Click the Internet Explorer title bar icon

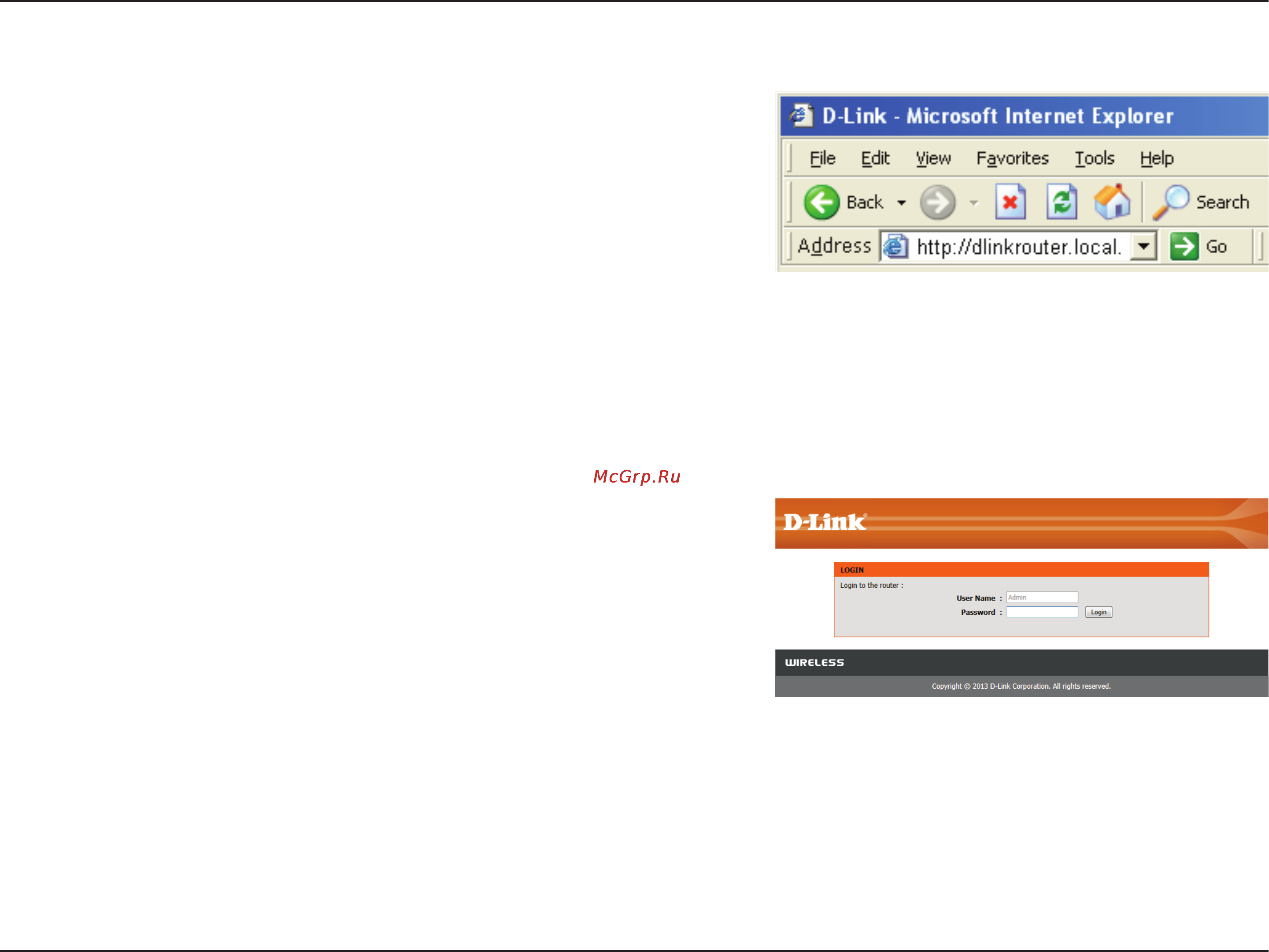[x=801, y=116]
